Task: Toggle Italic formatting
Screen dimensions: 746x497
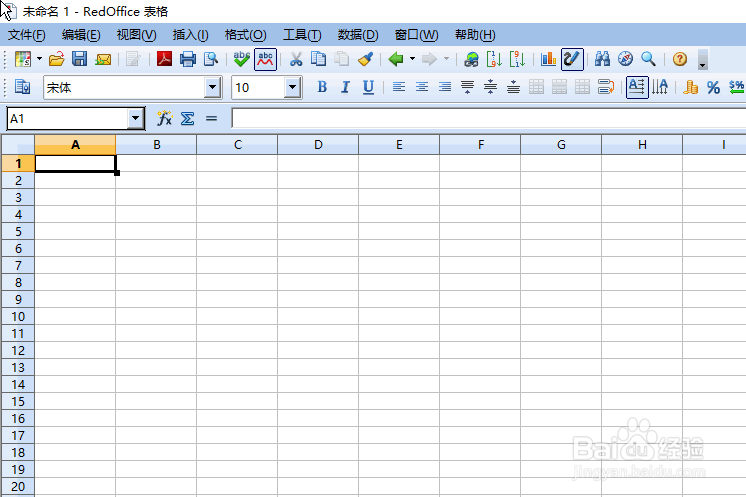Action: (345, 87)
